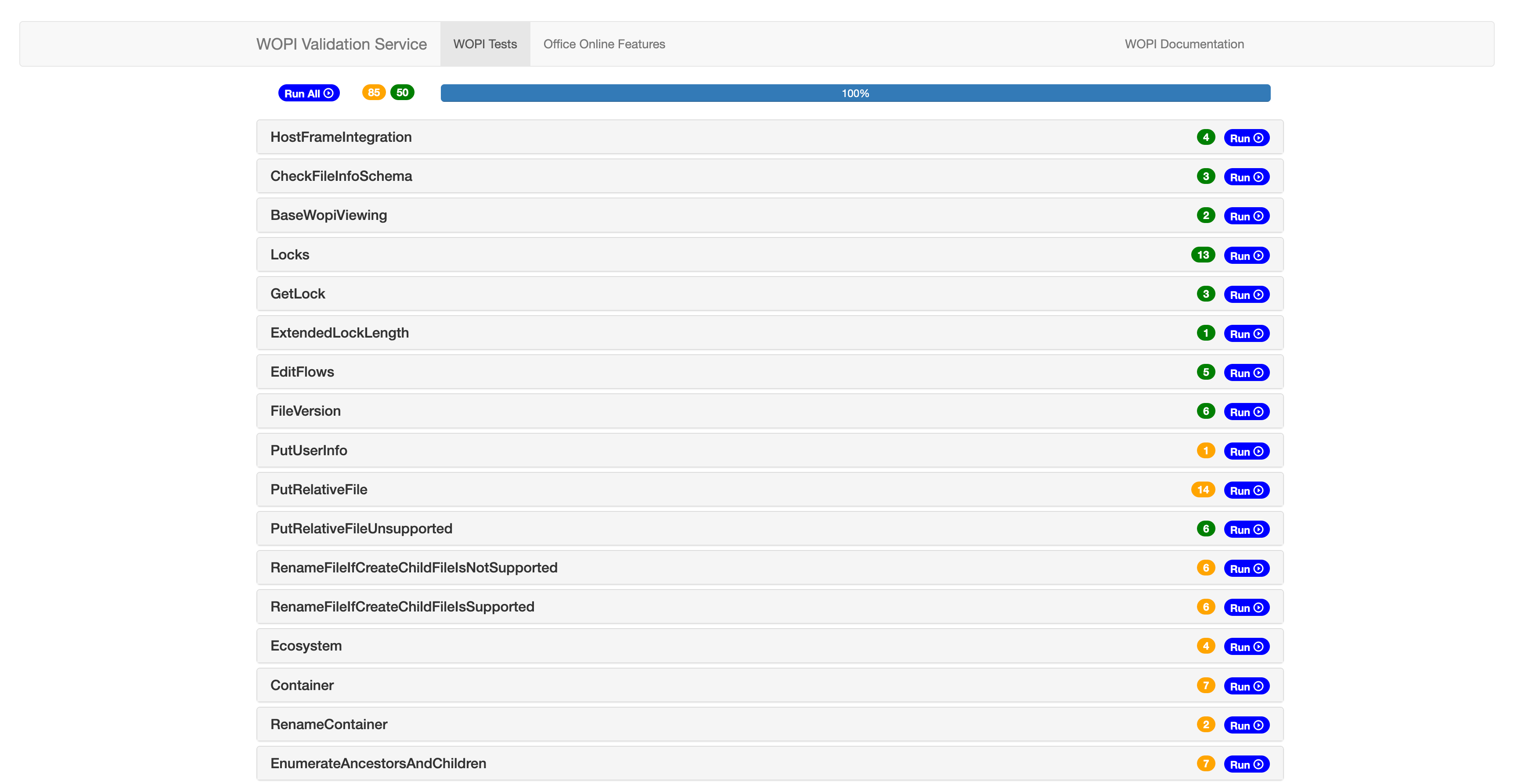Run the PutUserInfo test group
Image resolution: width=1514 pixels, height=784 pixels.
point(1246,451)
